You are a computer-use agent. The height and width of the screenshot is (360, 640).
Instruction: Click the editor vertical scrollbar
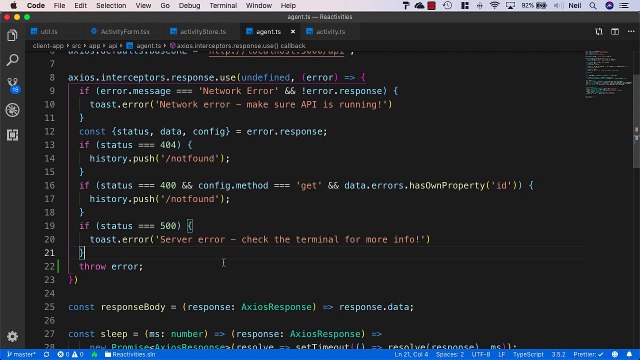tap(636, 121)
